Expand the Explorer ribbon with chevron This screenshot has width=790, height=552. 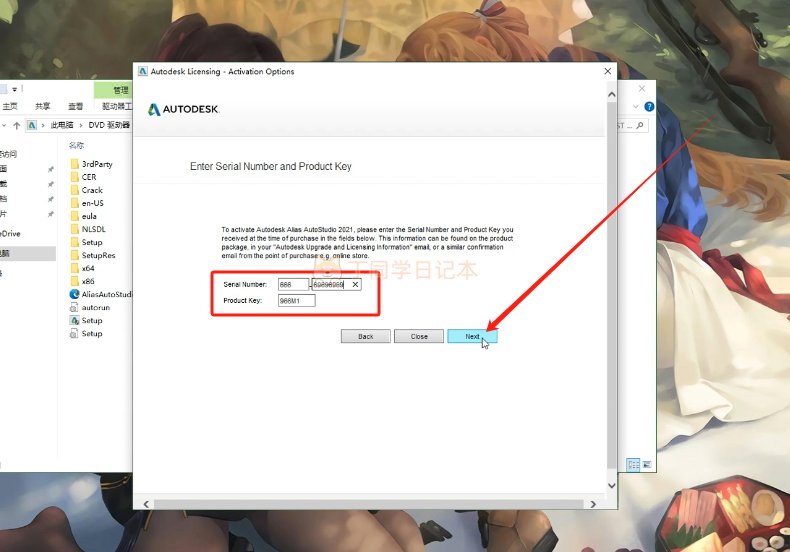[x=636, y=106]
